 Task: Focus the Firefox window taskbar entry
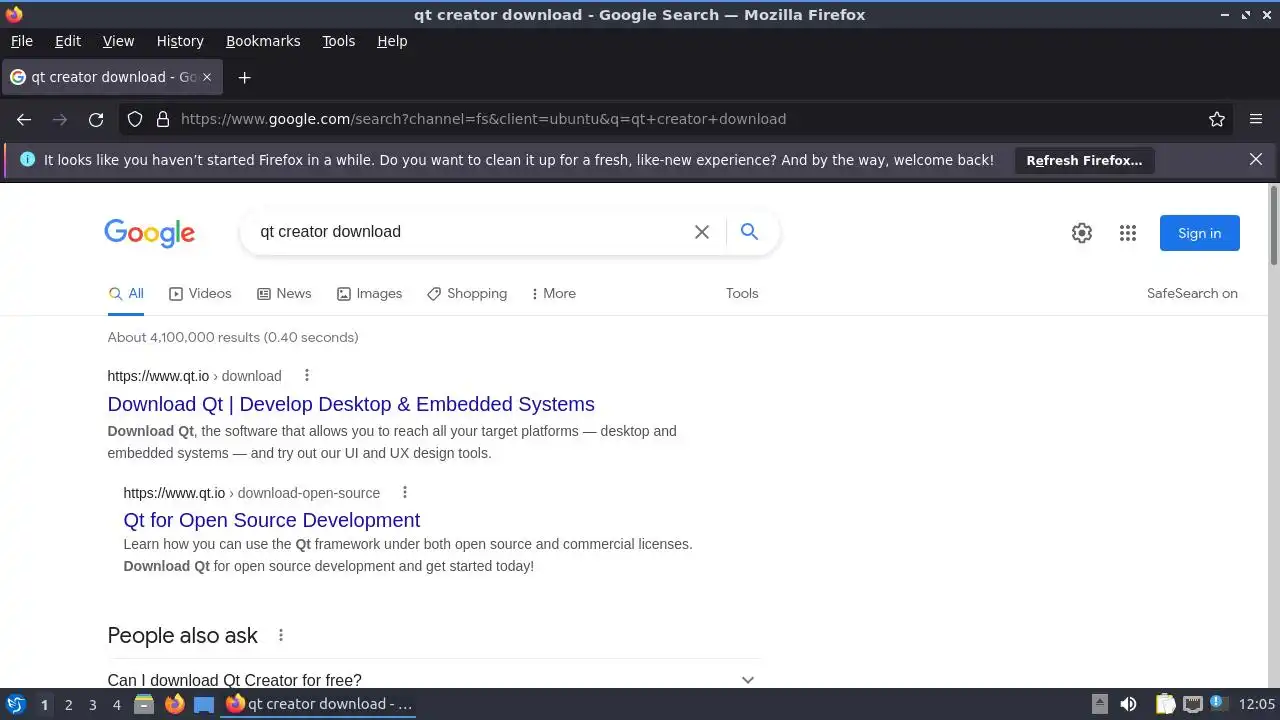(319, 704)
